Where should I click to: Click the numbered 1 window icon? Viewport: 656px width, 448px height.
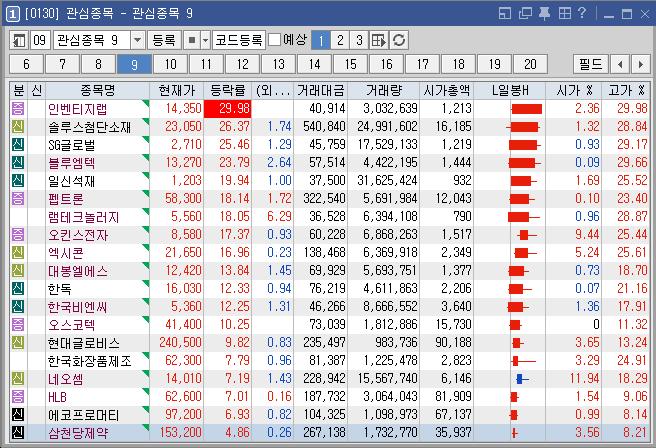(x=13, y=14)
